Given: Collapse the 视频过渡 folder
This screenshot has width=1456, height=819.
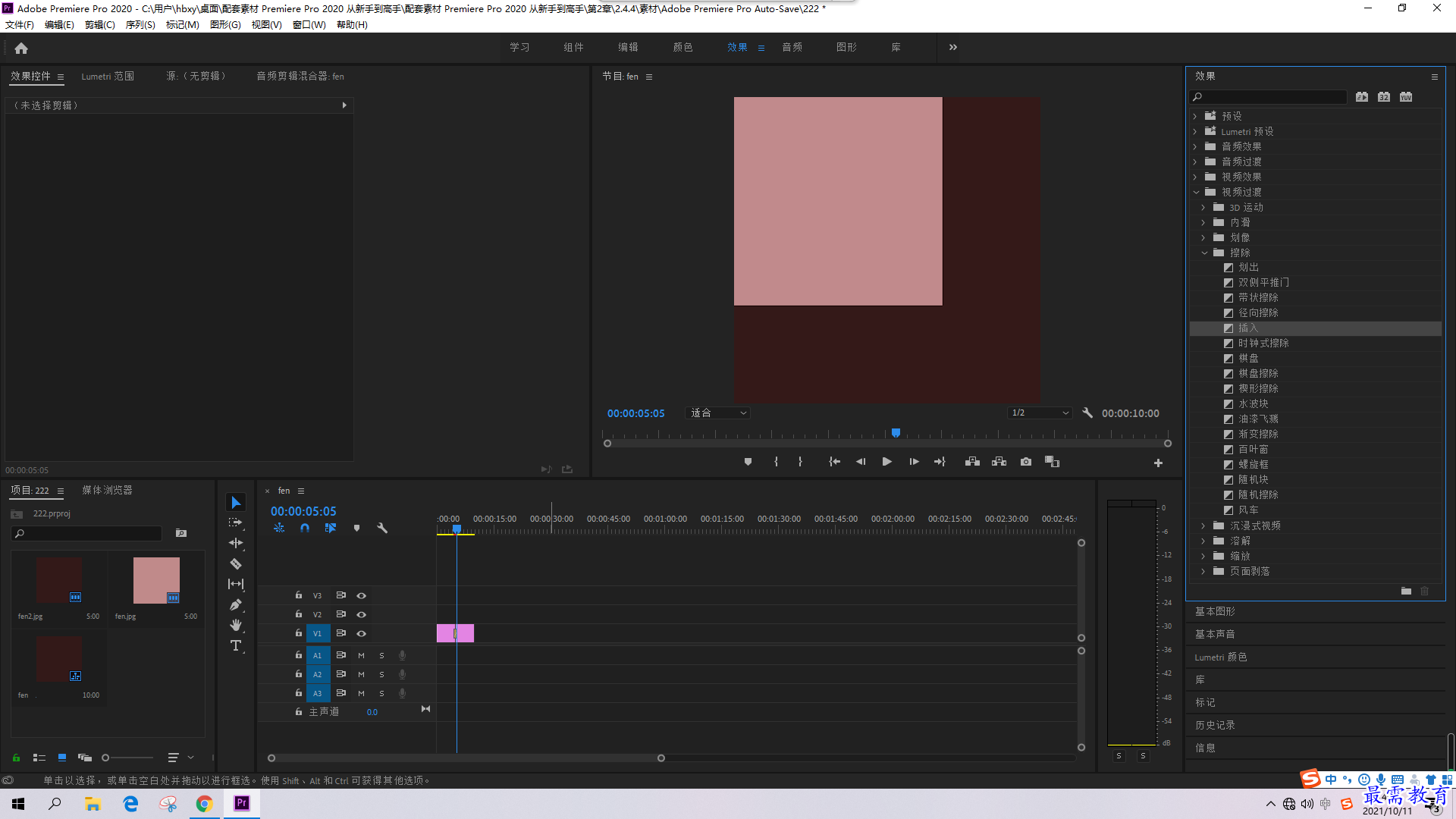Looking at the screenshot, I should [x=1196, y=192].
